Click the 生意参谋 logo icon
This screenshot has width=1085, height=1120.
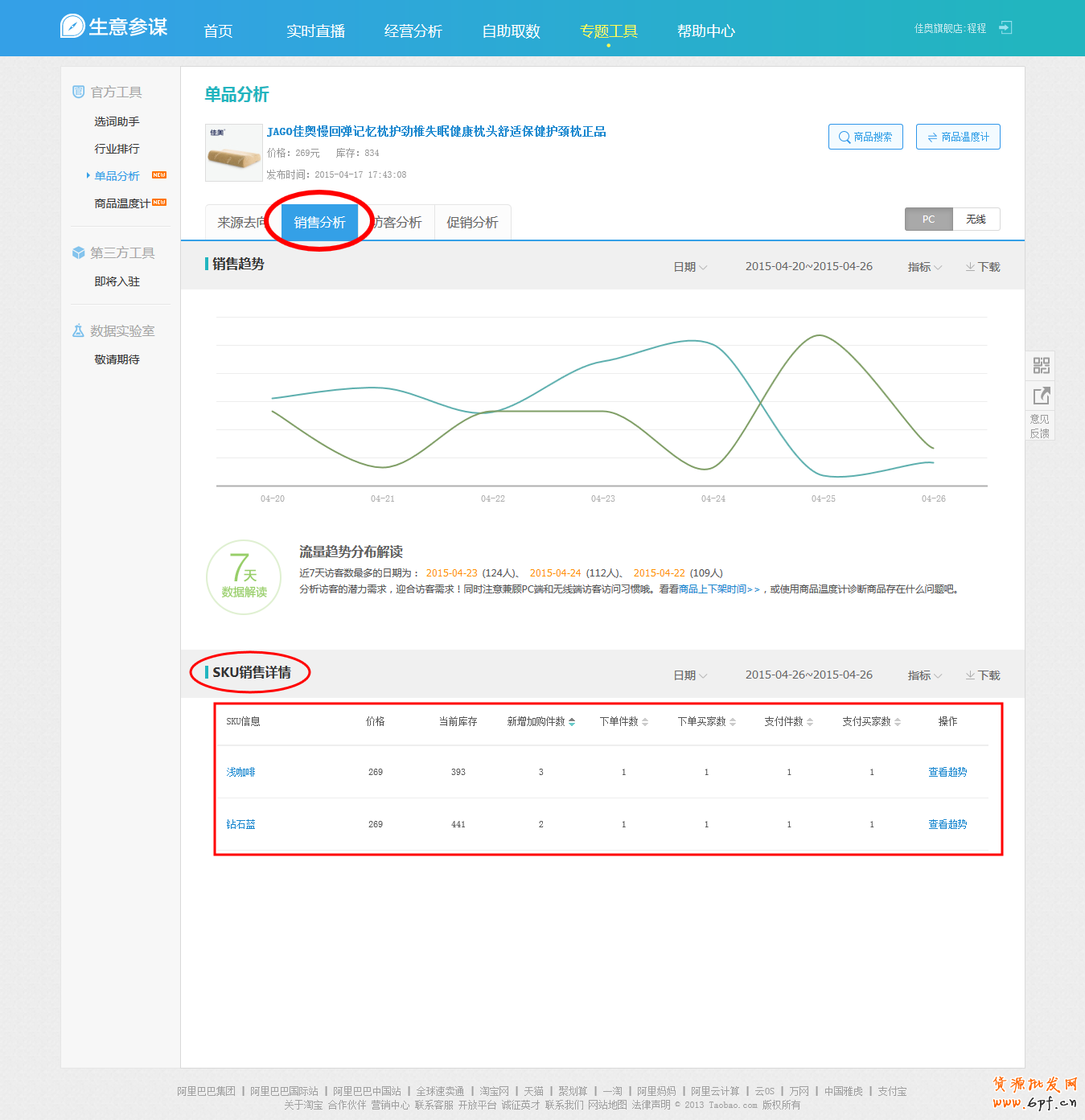pyautogui.click(x=72, y=27)
